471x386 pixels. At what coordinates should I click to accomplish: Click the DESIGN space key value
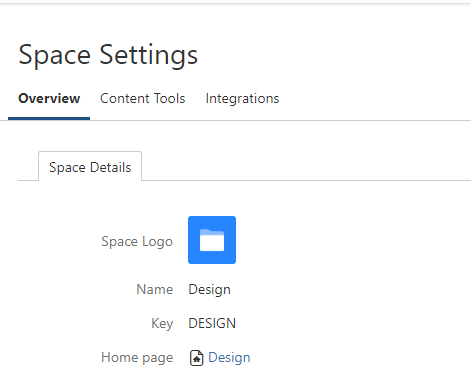pyautogui.click(x=212, y=323)
